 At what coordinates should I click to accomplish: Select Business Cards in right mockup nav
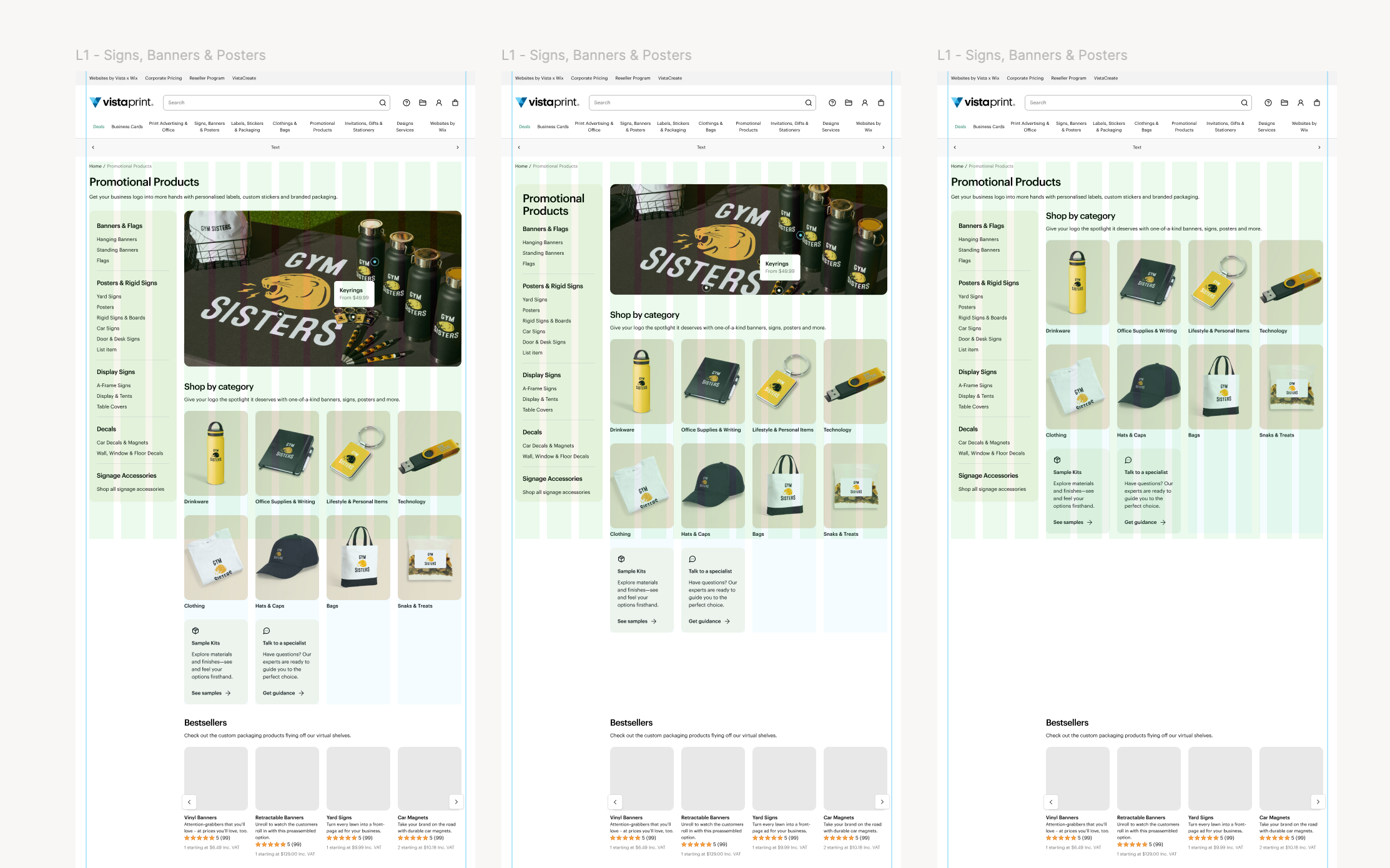988,127
